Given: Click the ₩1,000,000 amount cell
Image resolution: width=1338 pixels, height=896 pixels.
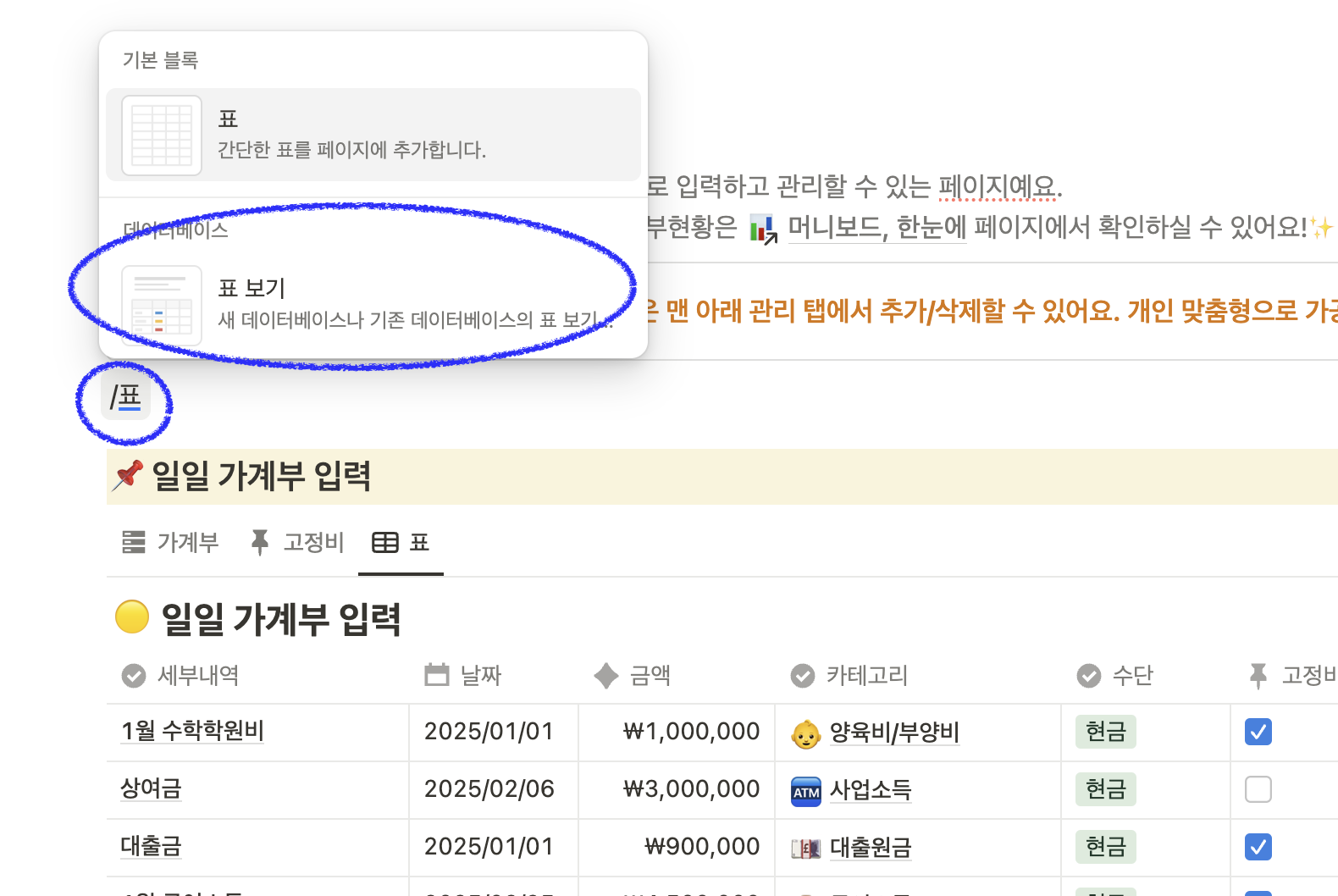Looking at the screenshot, I should point(677,732).
